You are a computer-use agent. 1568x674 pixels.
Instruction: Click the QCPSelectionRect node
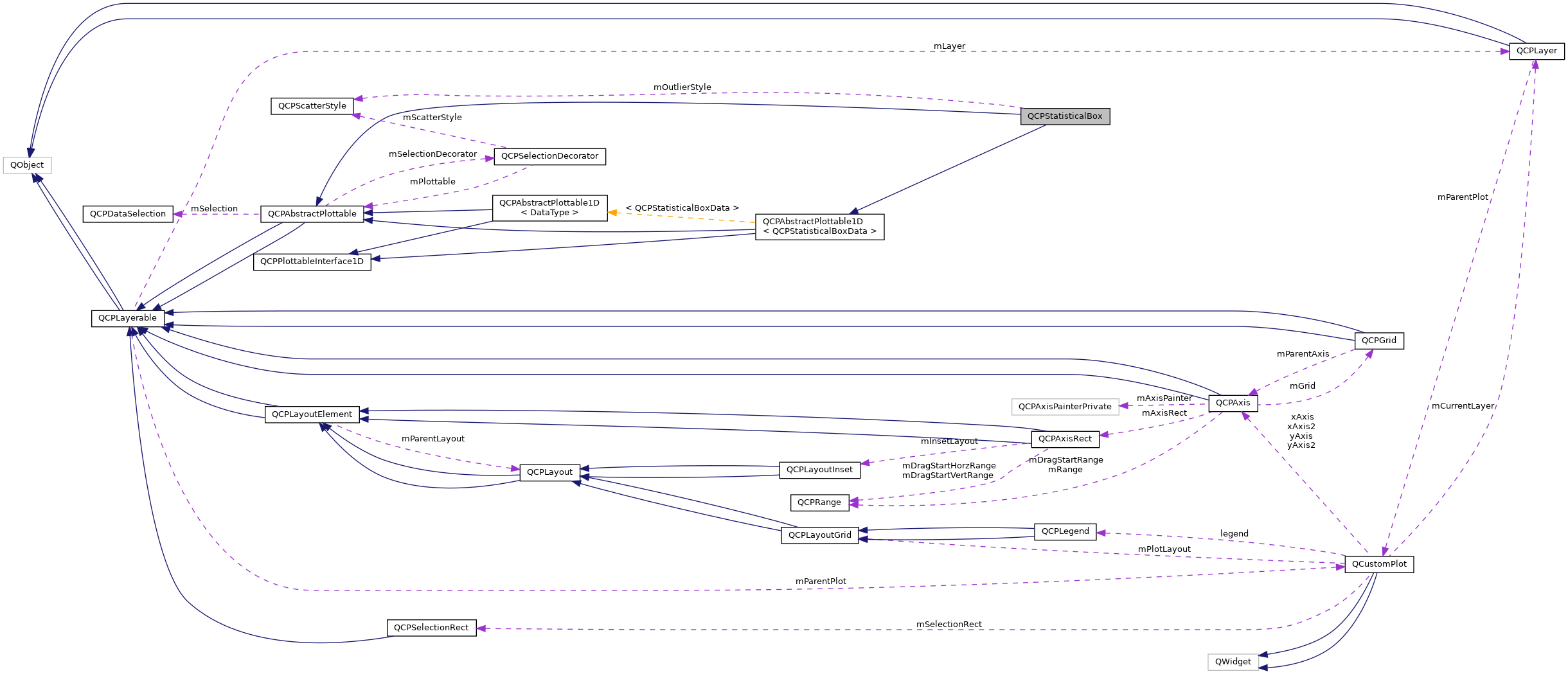(x=432, y=628)
